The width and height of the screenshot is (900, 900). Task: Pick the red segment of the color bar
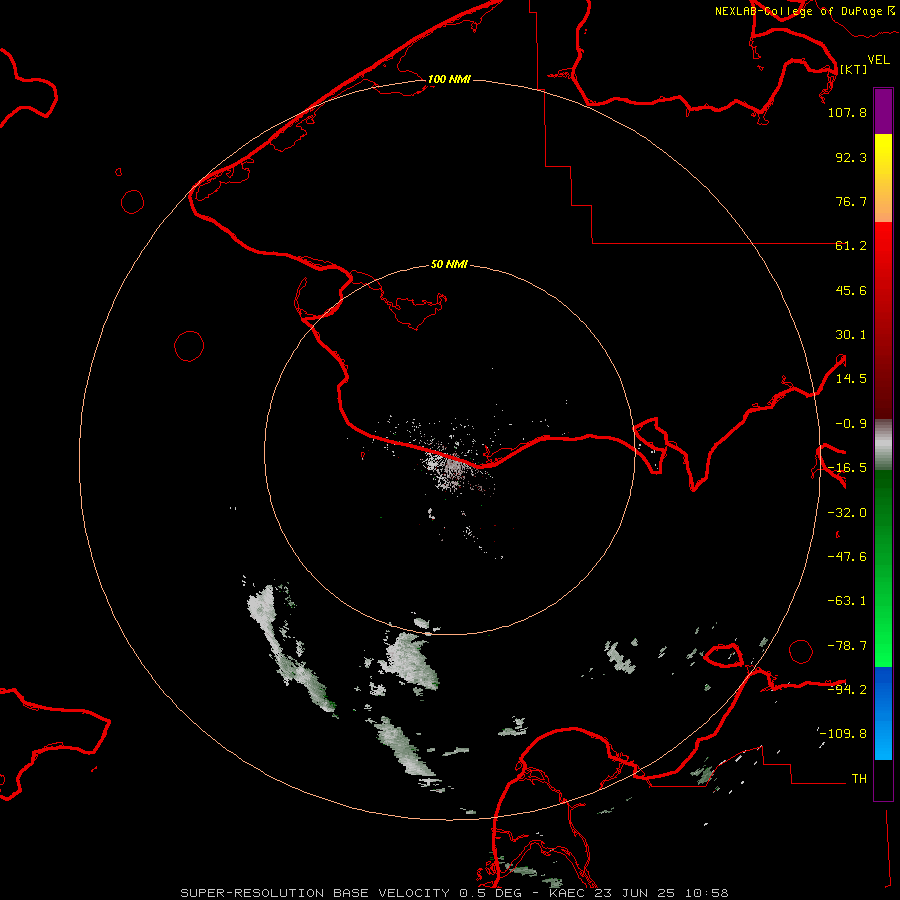coord(883,320)
